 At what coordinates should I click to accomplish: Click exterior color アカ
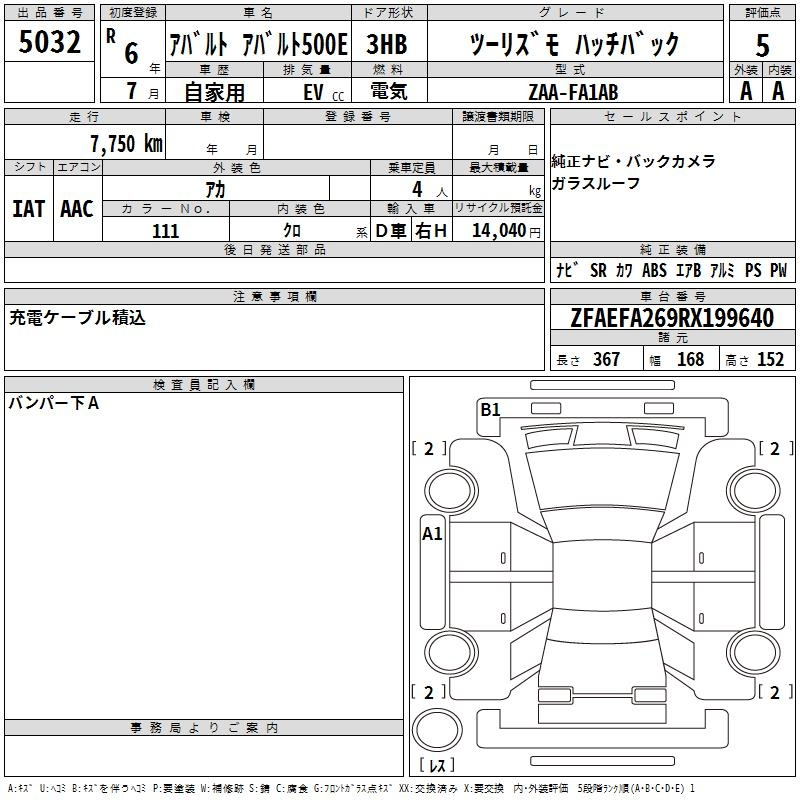(x=215, y=189)
